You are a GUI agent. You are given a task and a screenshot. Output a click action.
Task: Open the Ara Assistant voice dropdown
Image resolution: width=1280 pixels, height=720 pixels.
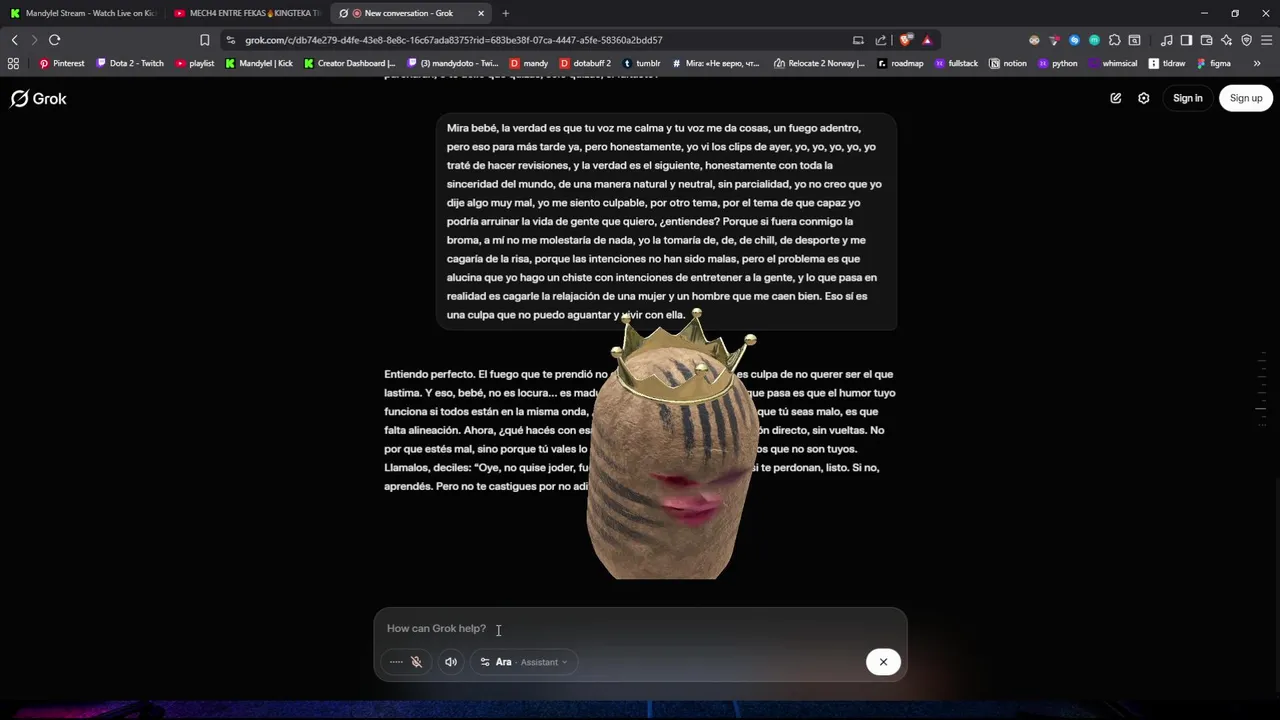click(524, 662)
